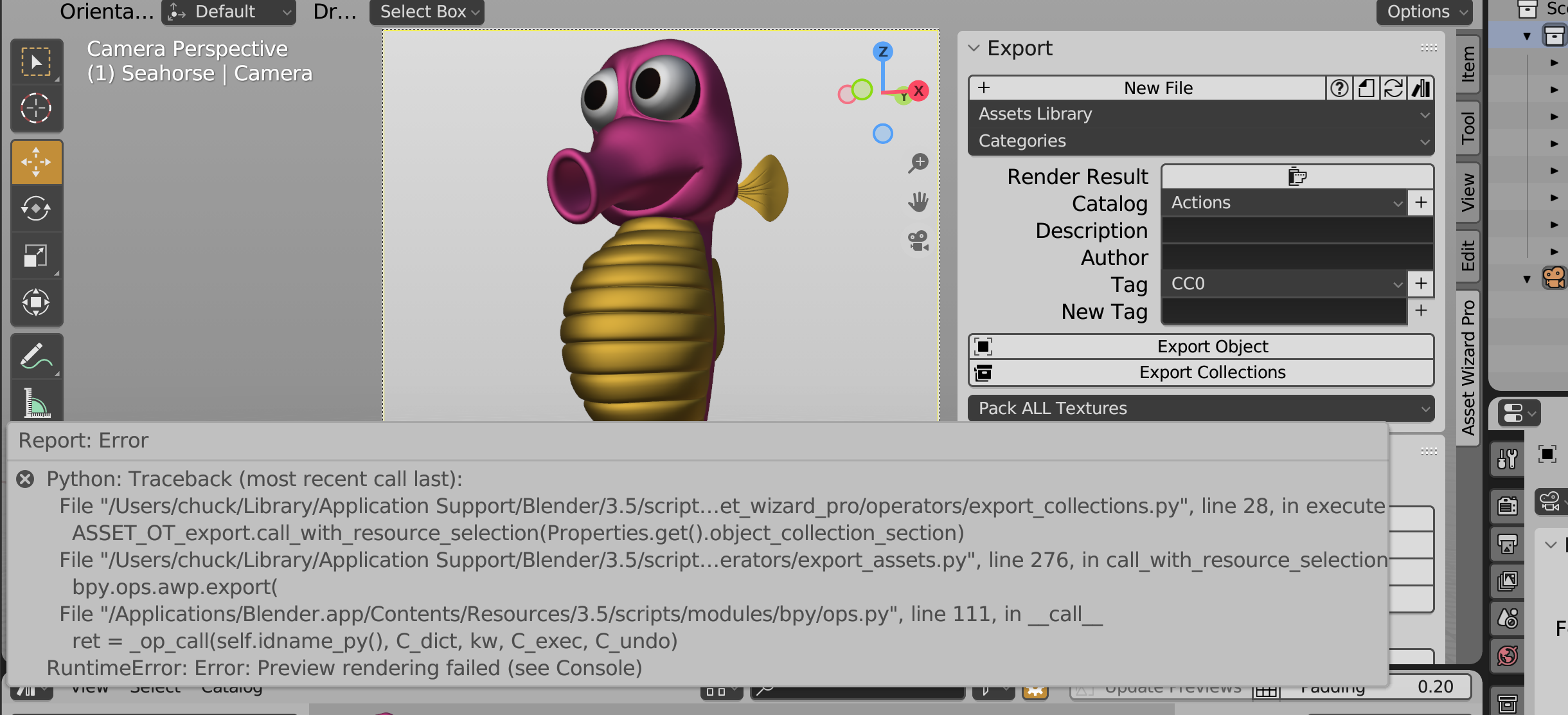The width and height of the screenshot is (1568, 715).
Task: Click the blue Z axis gizmo
Action: click(883, 51)
